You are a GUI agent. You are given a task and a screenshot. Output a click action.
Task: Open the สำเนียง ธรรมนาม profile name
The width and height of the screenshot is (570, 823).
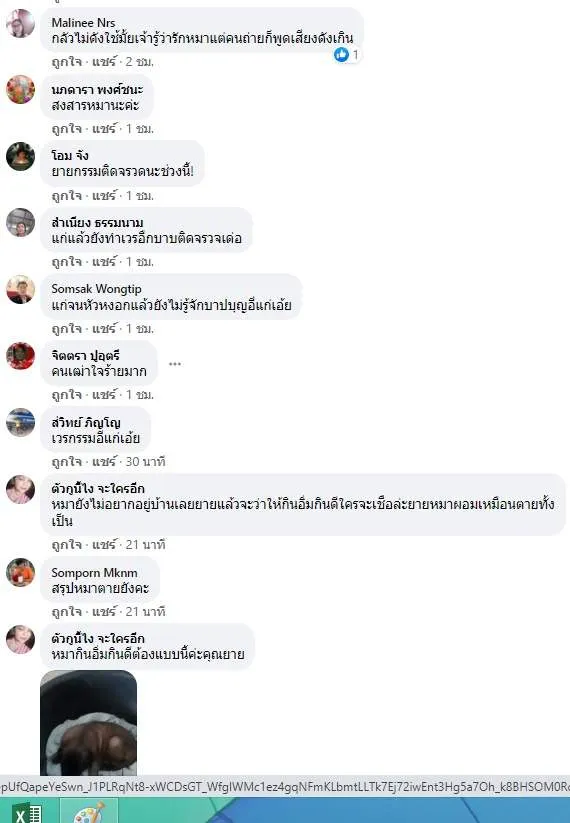point(97,223)
